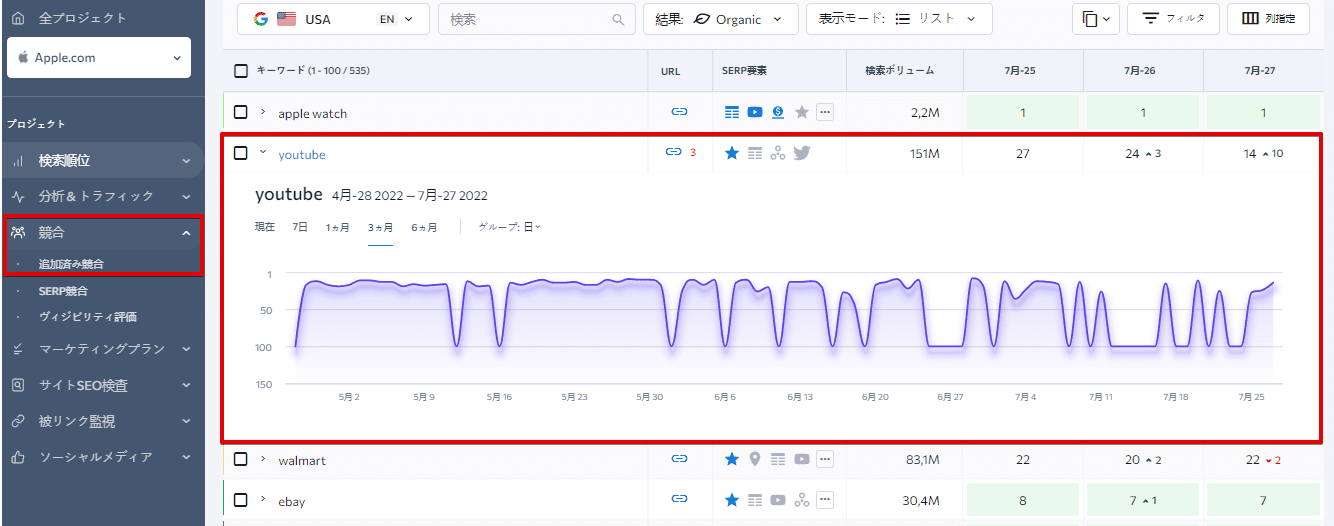Open the Apple.com project selector

[99, 58]
